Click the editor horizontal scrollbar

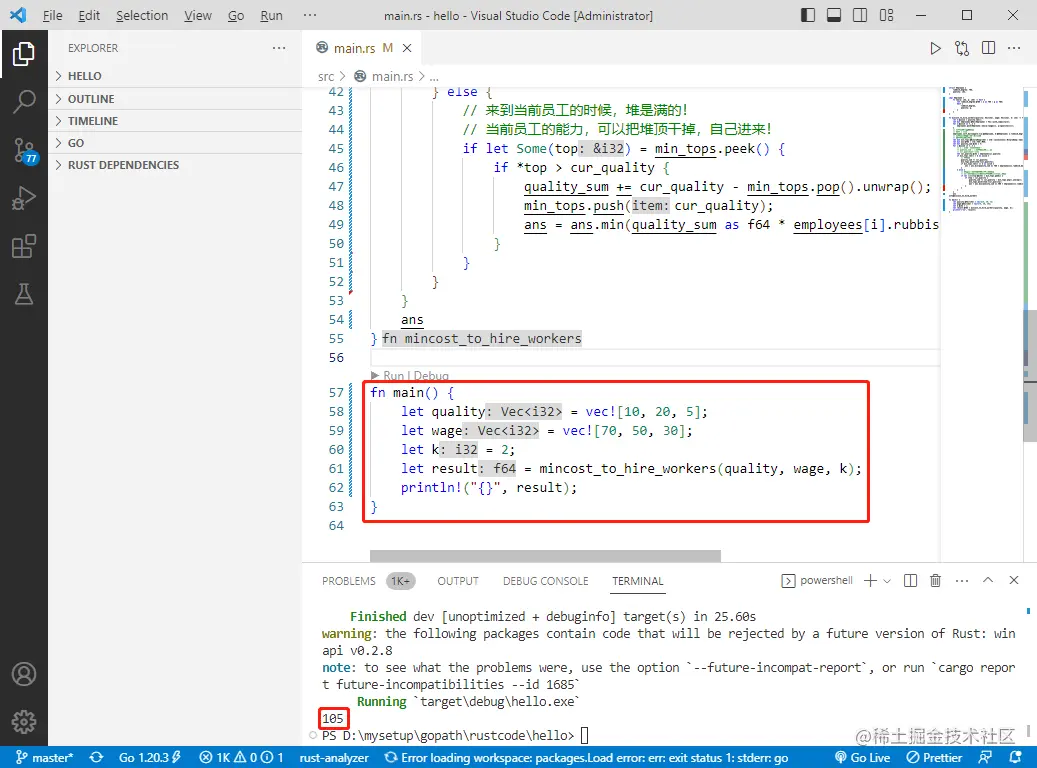[x=545, y=556]
